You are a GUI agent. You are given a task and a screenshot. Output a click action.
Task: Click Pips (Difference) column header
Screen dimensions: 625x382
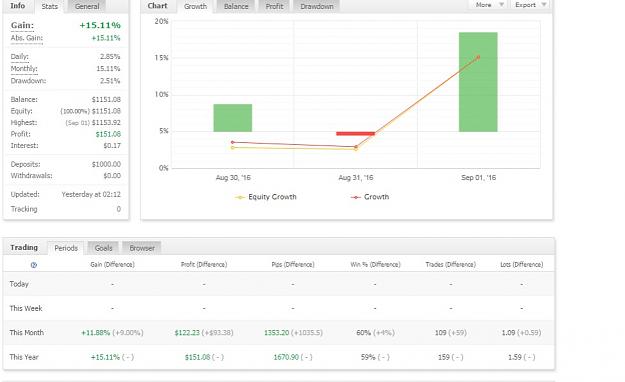click(x=293, y=265)
